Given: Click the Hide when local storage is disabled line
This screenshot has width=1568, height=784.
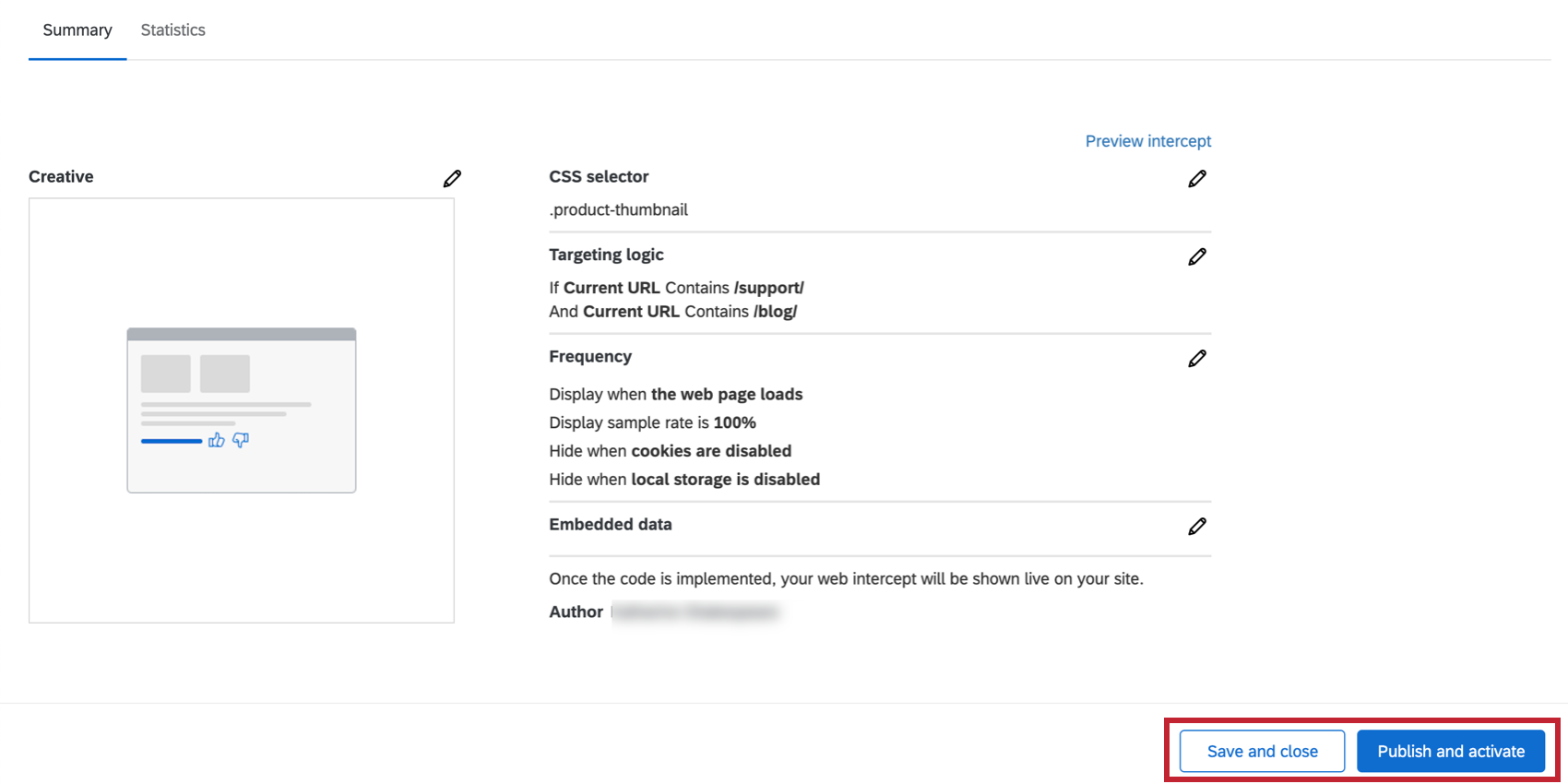Looking at the screenshot, I should click(x=683, y=480).
